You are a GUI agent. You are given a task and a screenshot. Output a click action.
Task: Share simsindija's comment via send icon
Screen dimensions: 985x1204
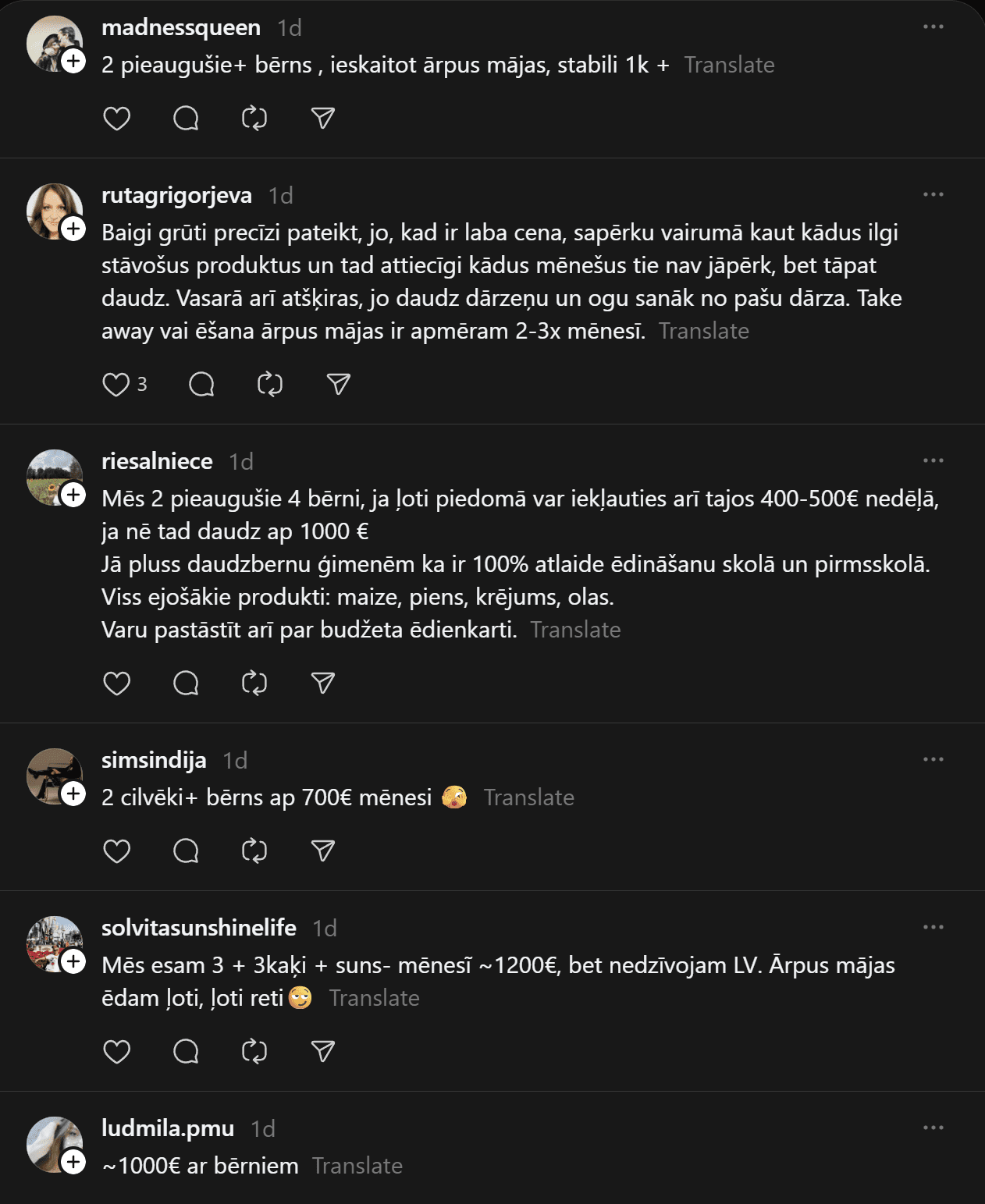(323, 851)
